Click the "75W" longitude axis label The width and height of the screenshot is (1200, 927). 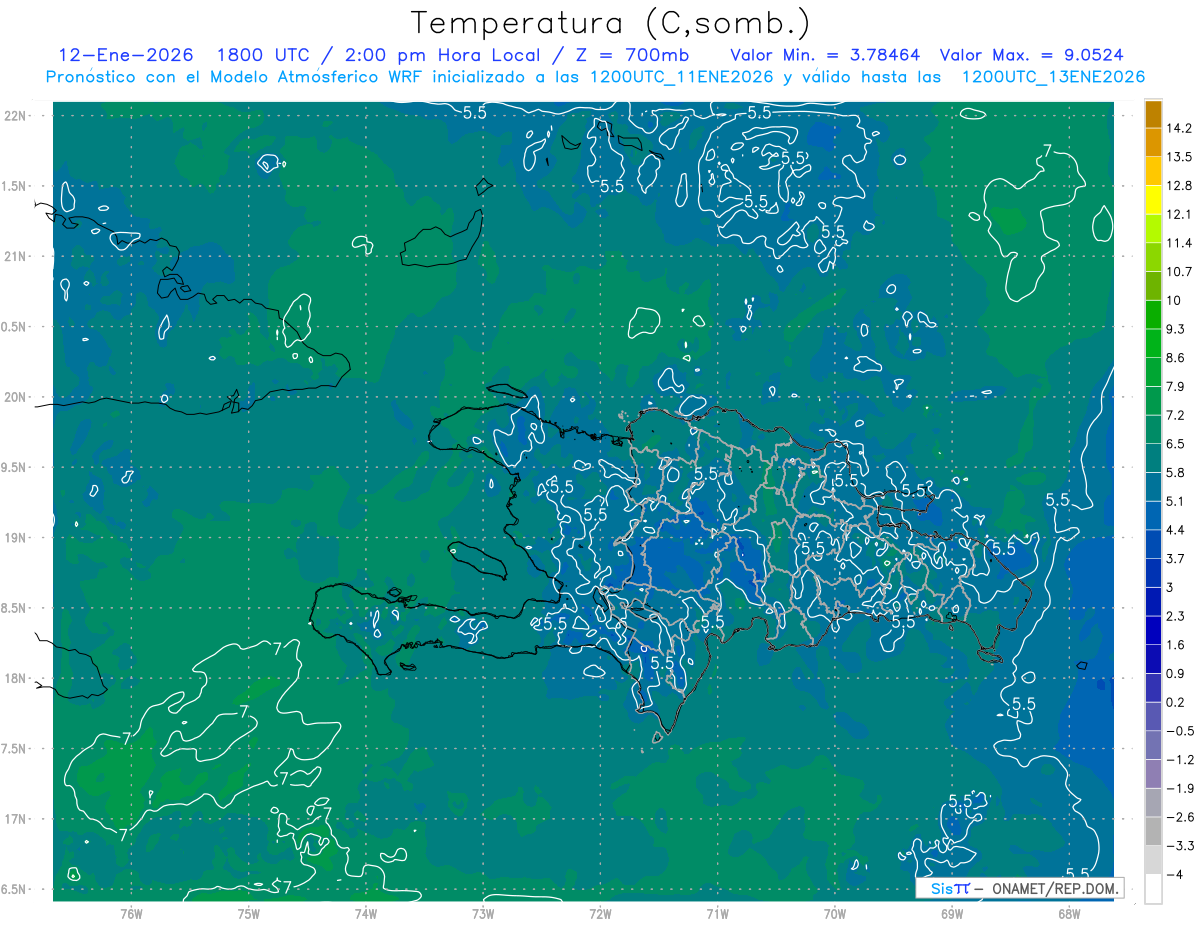(x=248, y=914)
